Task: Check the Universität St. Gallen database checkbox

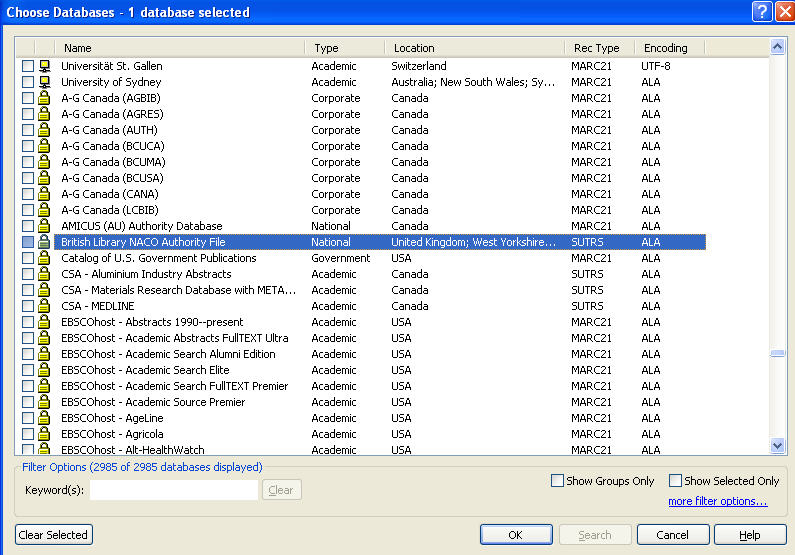Action: 28,66
